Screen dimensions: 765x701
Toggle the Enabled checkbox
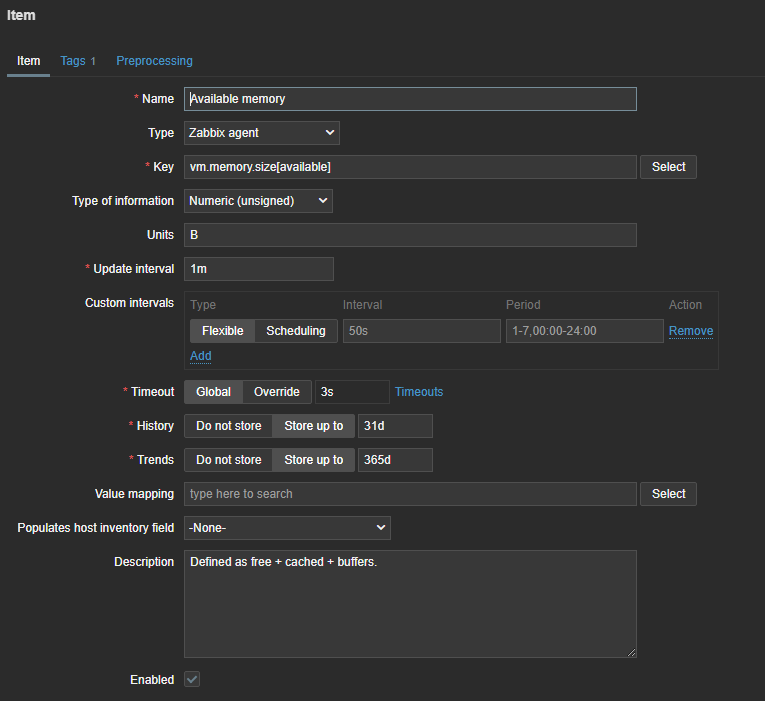(x=192, y=679)
